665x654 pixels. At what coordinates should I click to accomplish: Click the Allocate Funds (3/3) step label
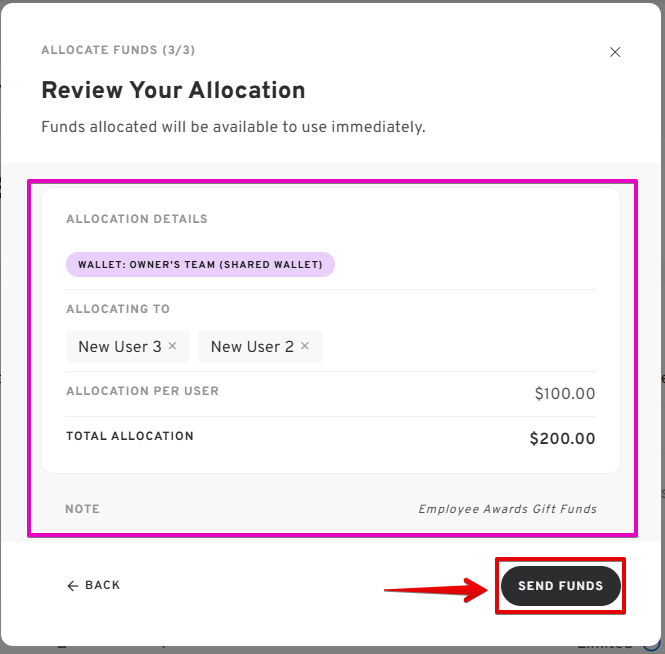pyautogui.click(x=118, y=50)
